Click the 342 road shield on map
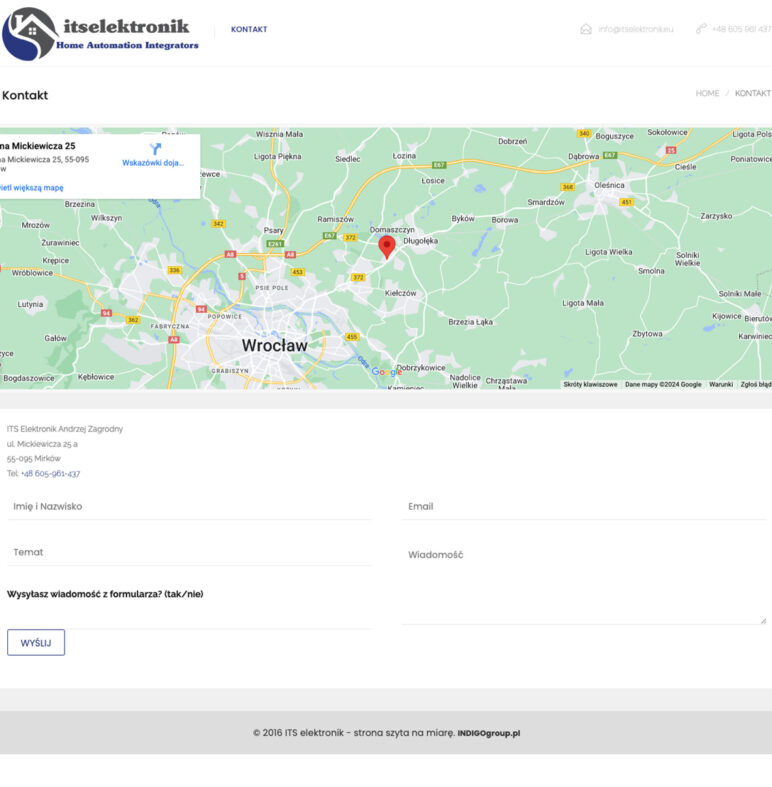This screenshot has height=787, width=772. [x=218, y=224]
